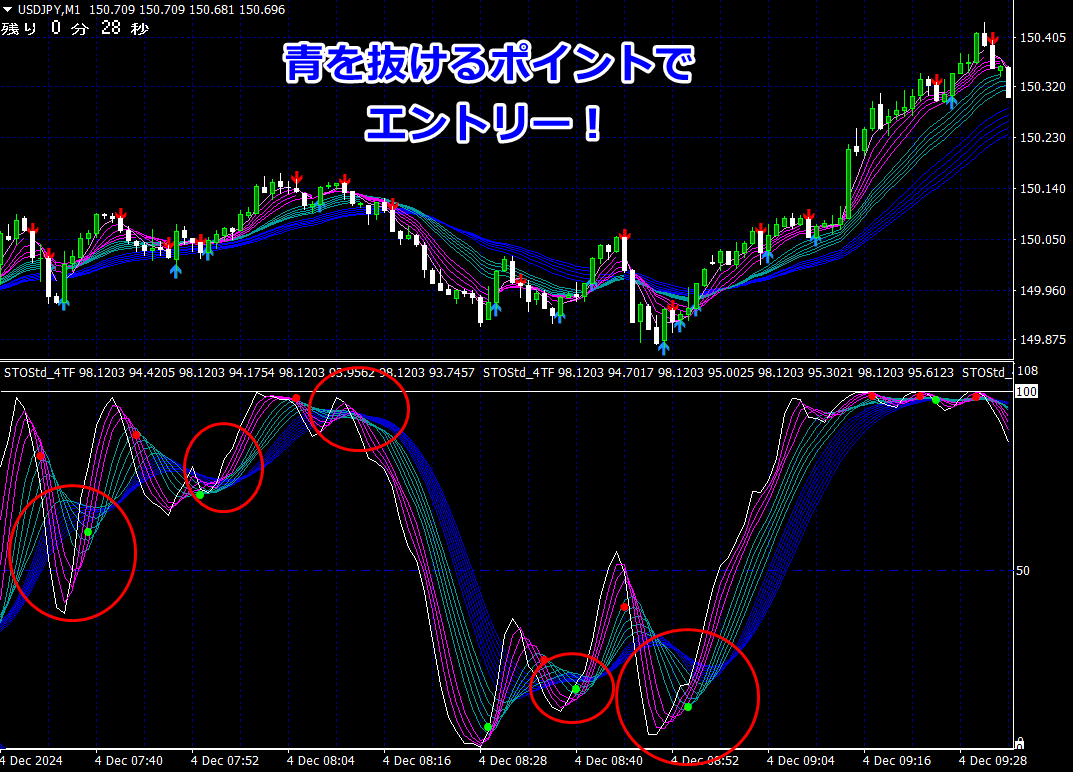This screenshot has width=1073, height=772.
Task: Click time axis label 4 Dec 2024
Action: 31,760
